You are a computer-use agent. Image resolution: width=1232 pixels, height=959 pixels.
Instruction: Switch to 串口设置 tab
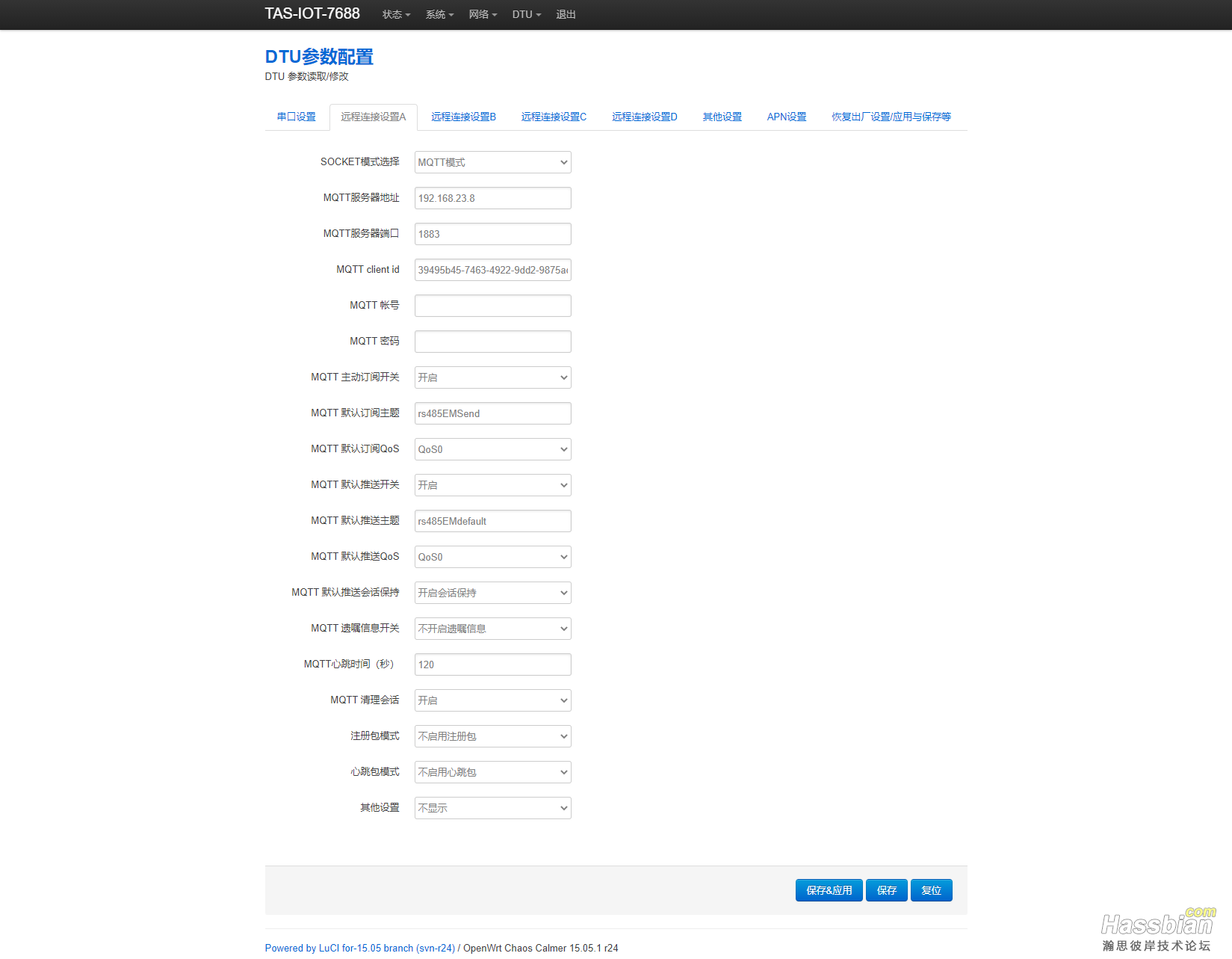pyautogui.click(x=297, y=117)
